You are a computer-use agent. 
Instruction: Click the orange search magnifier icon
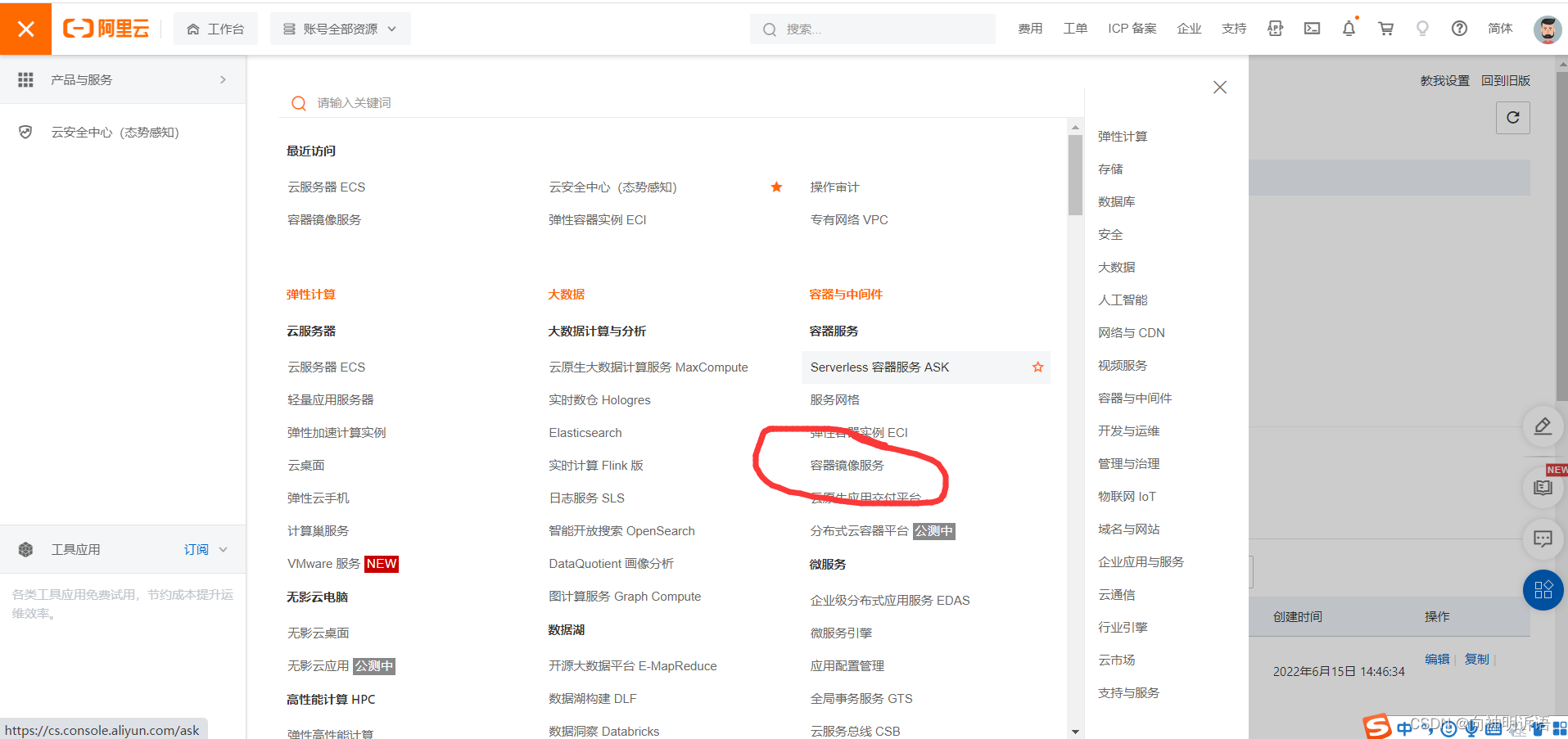299,103
